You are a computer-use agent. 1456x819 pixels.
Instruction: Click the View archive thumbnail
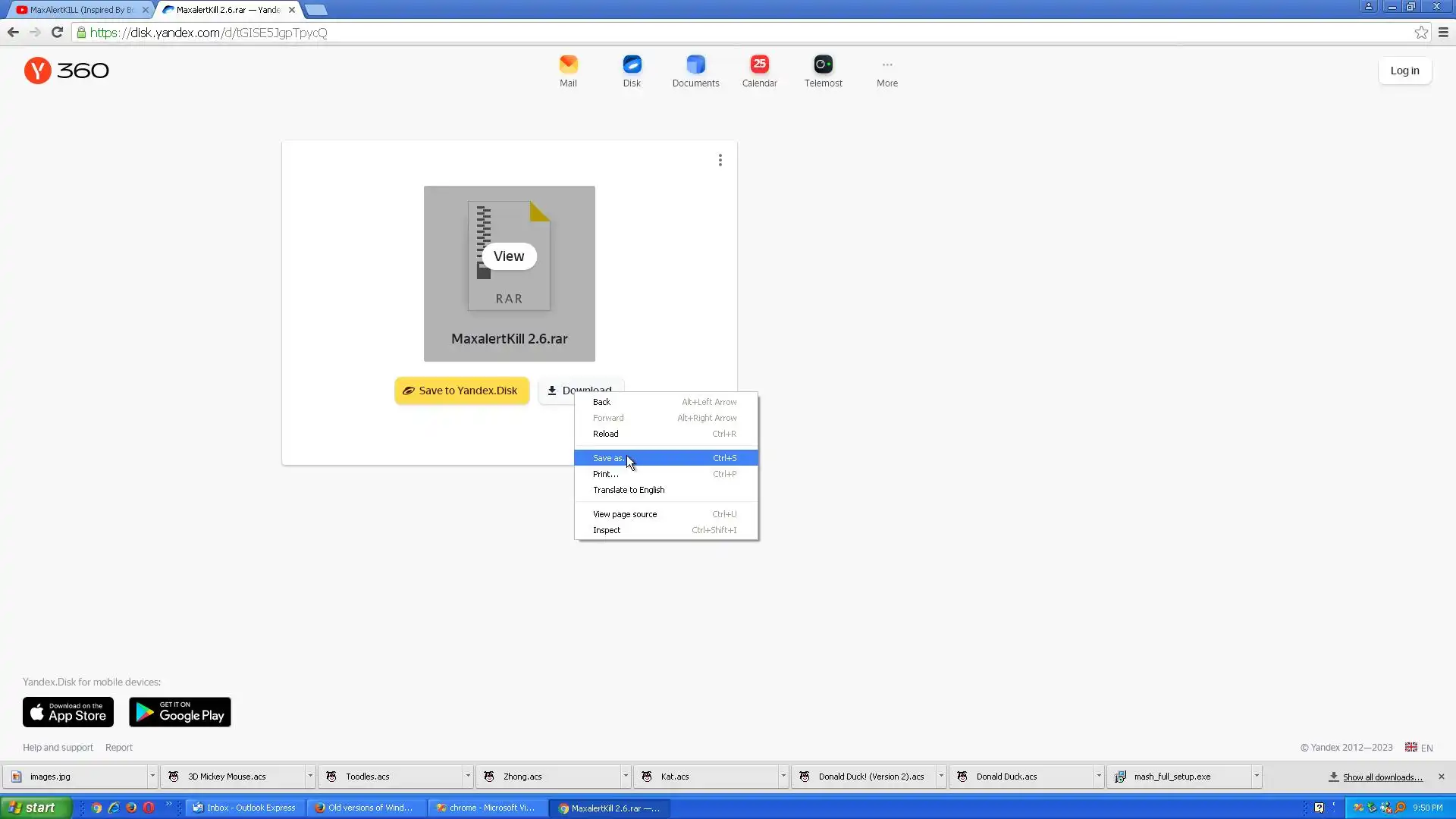point(509,256)
